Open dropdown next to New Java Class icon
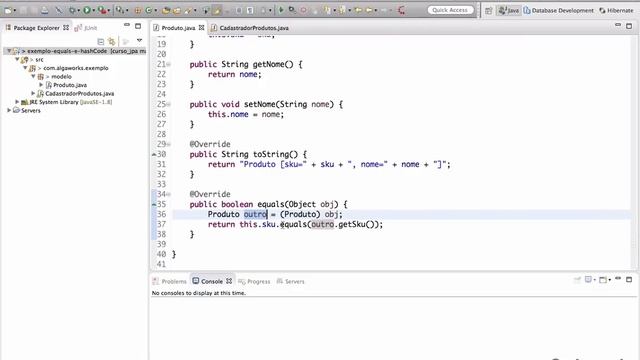 tap(156, 11)
